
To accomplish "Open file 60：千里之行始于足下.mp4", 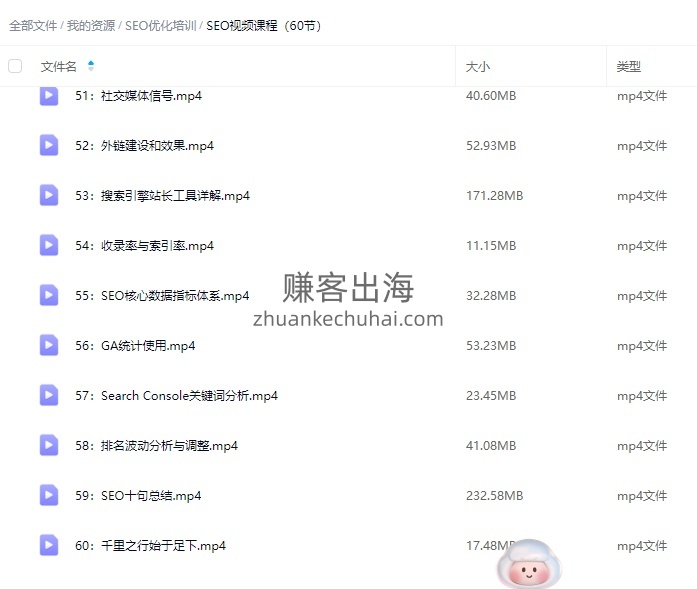I will [x=163, y=546].
